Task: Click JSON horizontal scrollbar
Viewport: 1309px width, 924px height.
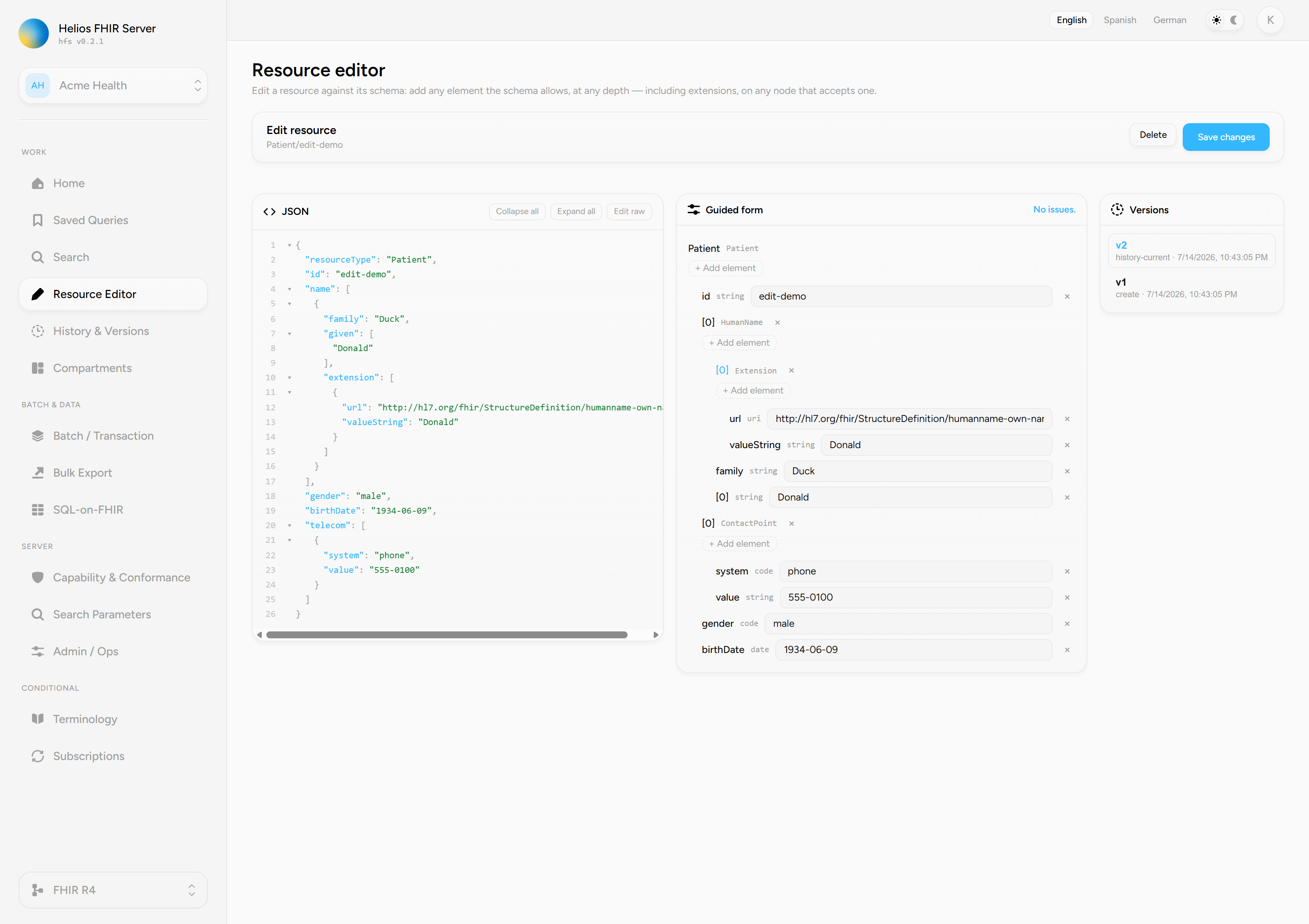Action: point(447,635)
